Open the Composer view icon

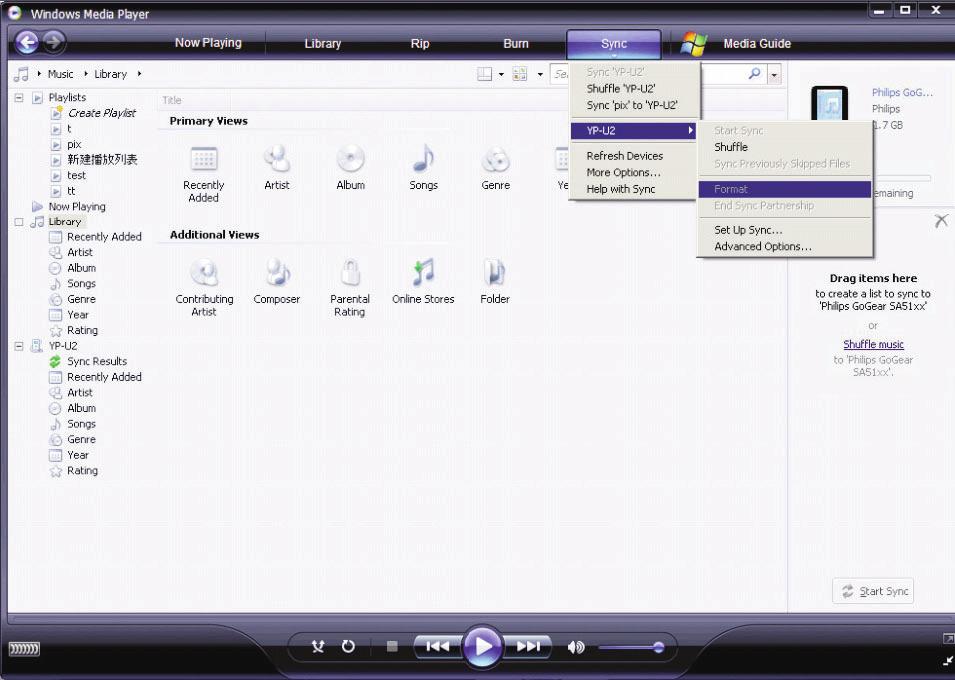277,272
